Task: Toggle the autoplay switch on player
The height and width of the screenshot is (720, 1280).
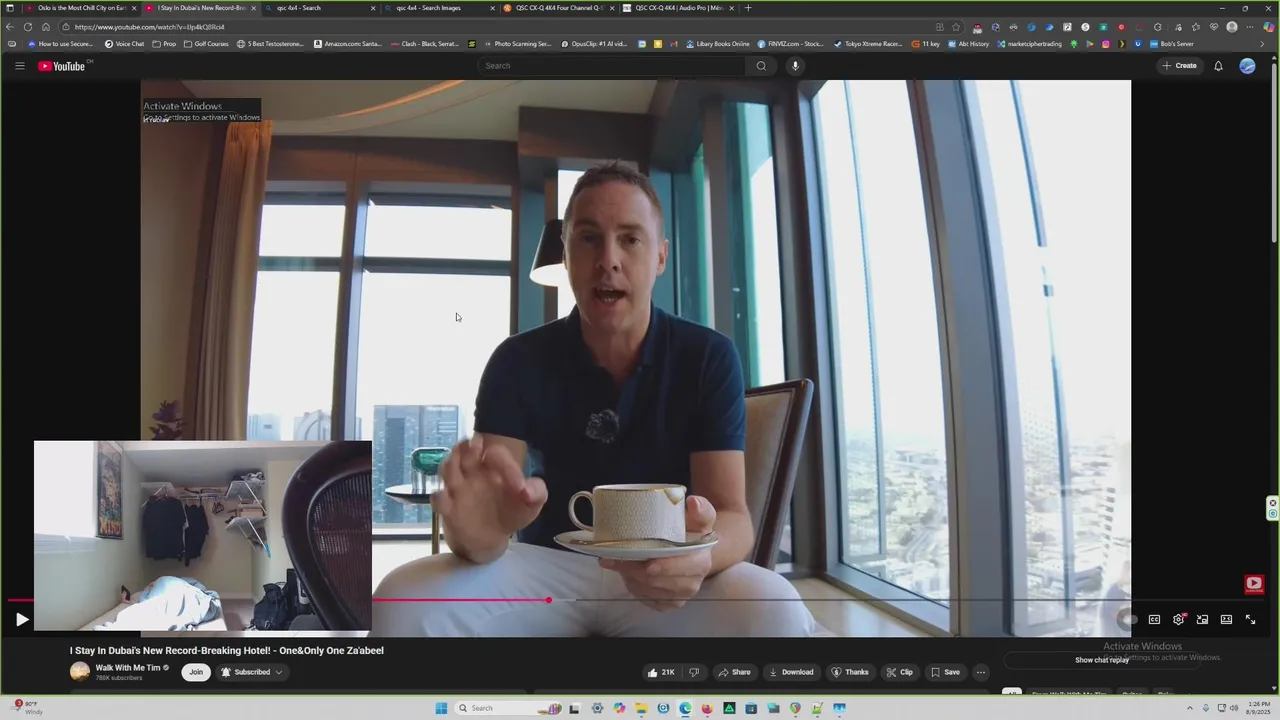Action: (x=1128, y=620)
